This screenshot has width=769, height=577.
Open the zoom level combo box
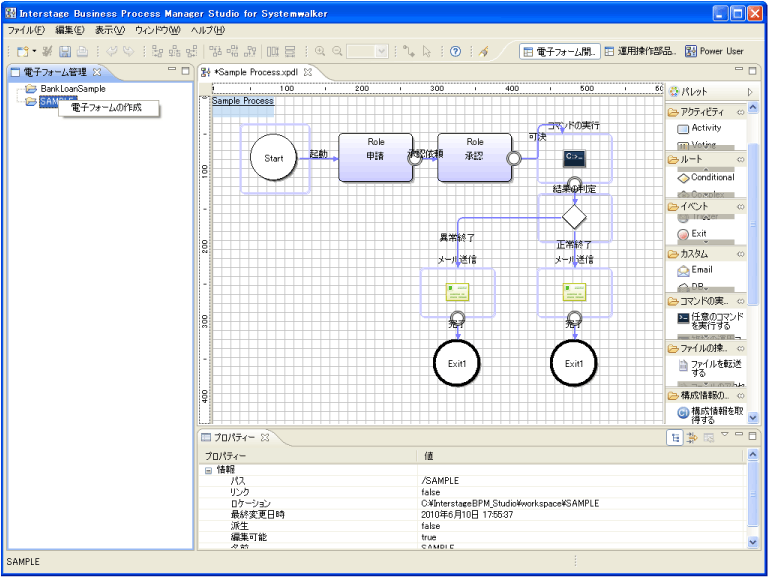pos(367,51)
